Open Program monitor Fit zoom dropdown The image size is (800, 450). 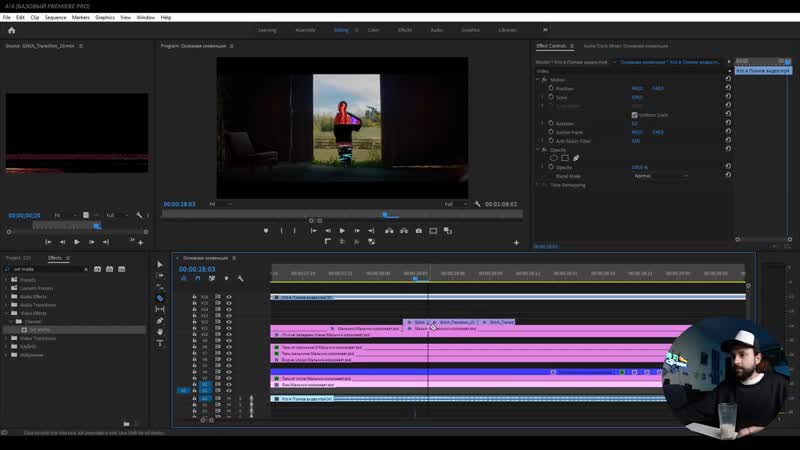point(220,204)
